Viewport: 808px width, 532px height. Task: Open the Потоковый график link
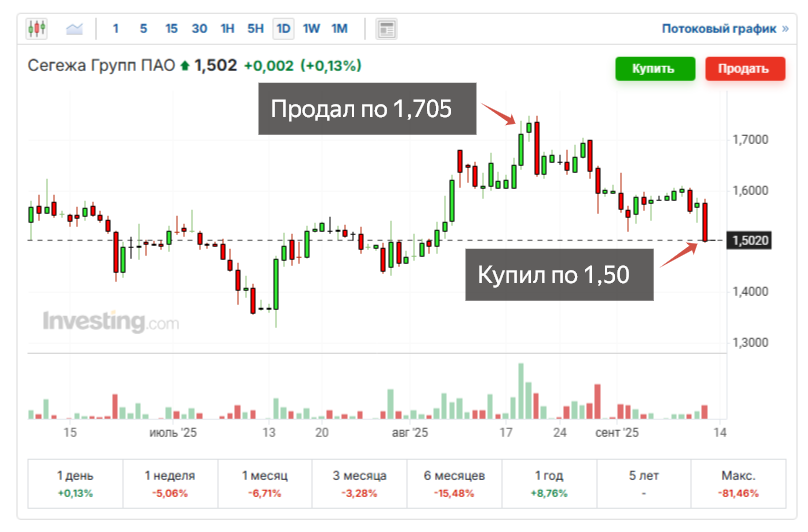pos(725,29)
